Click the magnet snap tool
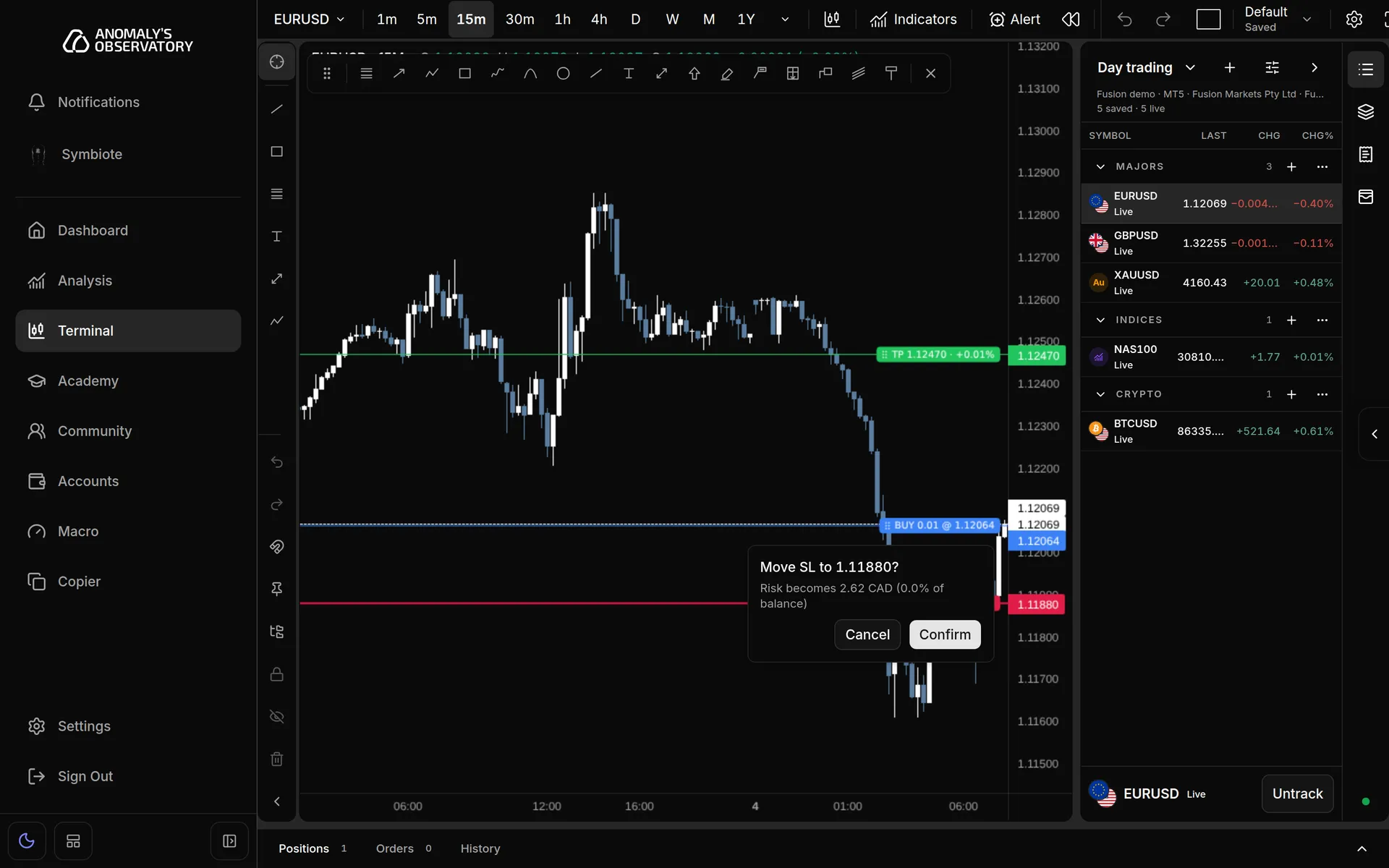The image size is (1389, 868). pos(276,547)
